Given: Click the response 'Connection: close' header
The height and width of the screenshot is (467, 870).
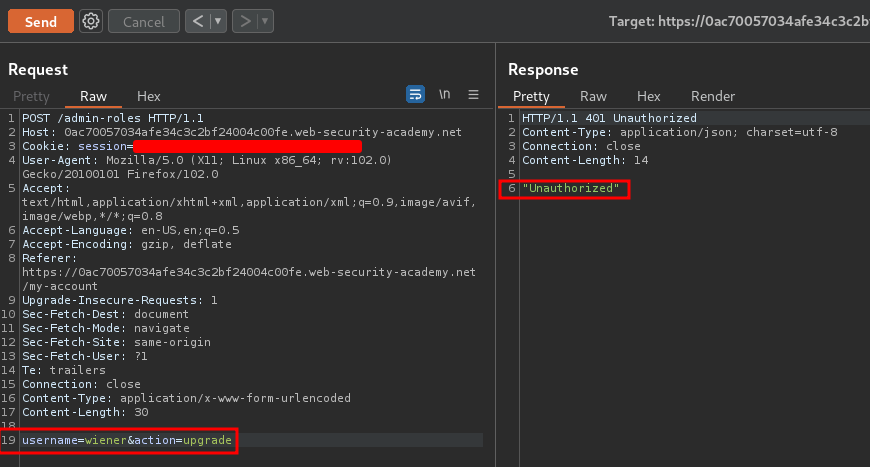Looking at the screenshot, I should click(581, 146).
